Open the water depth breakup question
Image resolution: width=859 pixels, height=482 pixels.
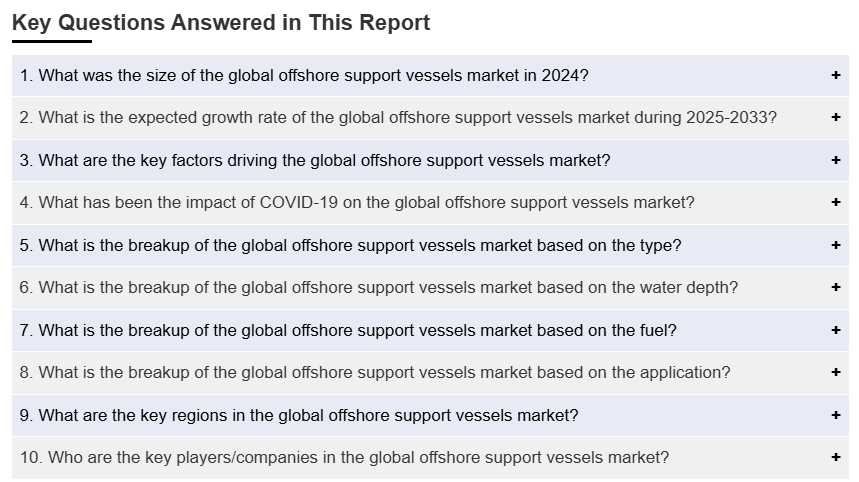coord(379,287)
